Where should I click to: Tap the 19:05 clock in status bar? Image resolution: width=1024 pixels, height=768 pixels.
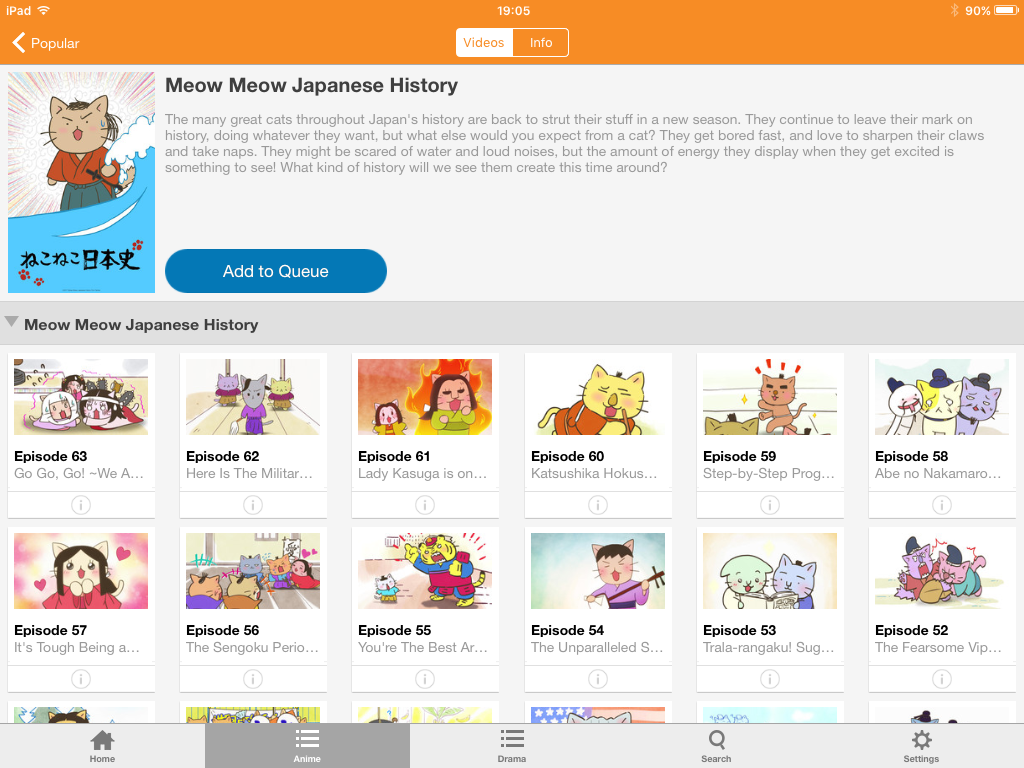(x=513, y=10)
